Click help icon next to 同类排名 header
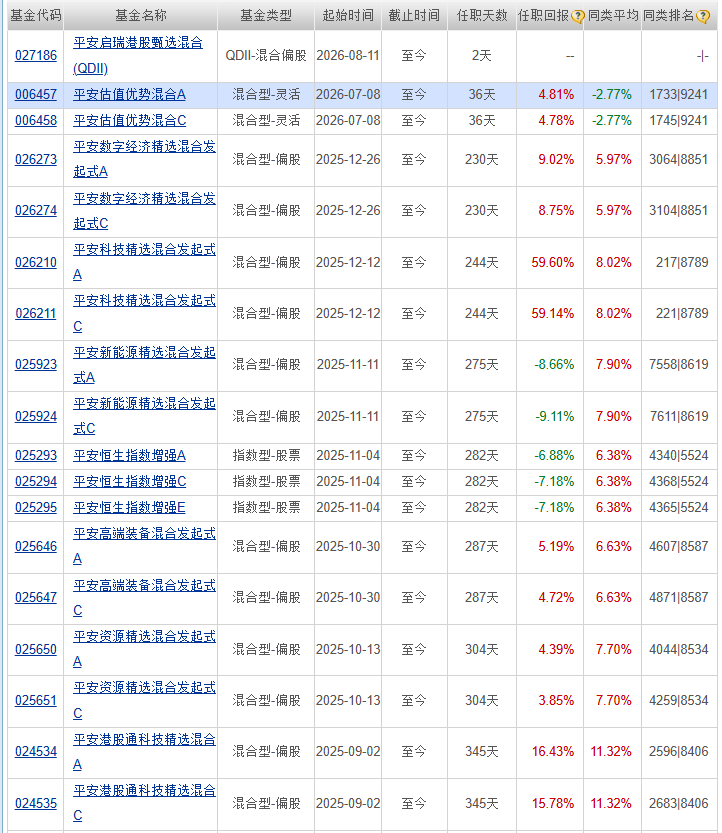The width and height of the screenshot is (722, 833). click(702, 16)
